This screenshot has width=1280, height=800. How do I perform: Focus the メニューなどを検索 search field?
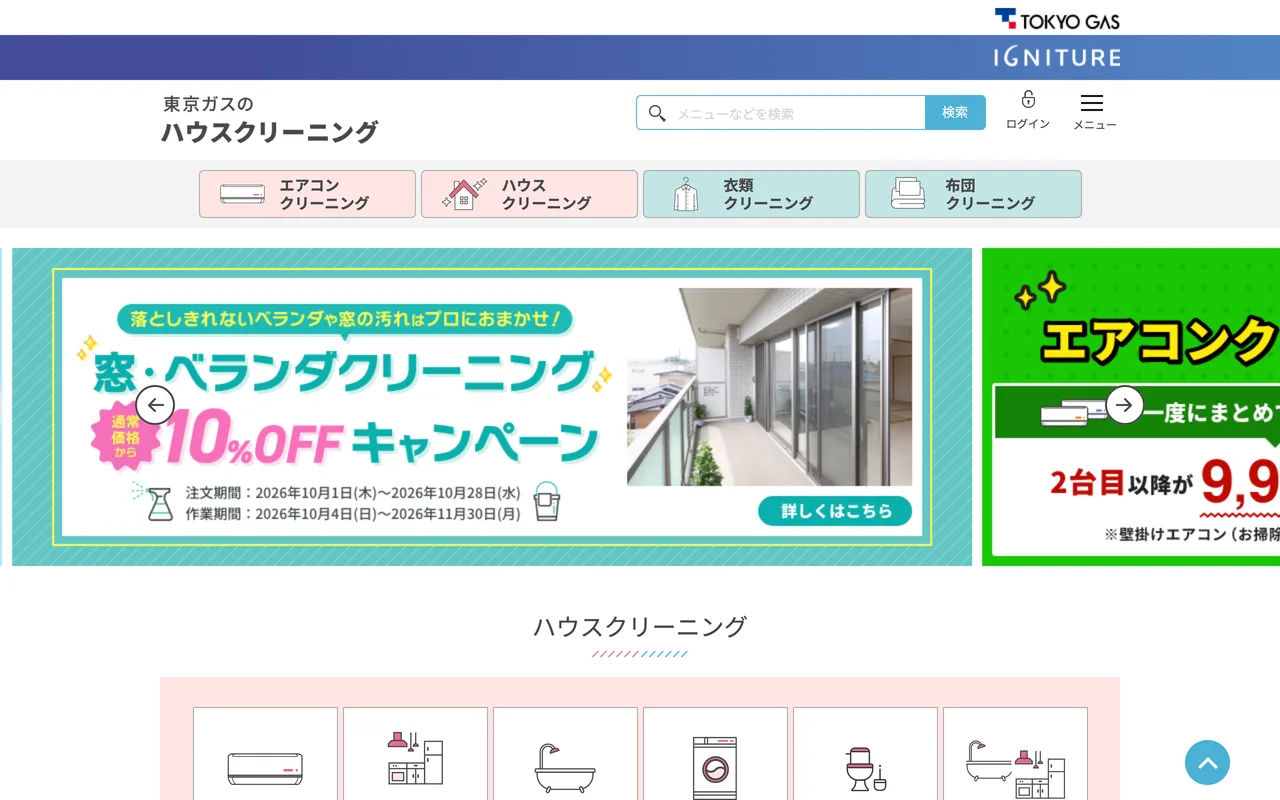781,113
